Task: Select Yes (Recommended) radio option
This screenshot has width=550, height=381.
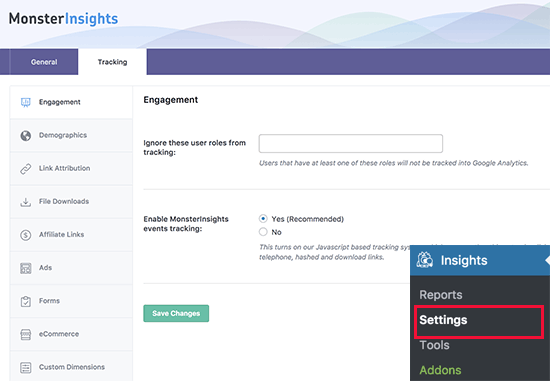Action: 263,219
